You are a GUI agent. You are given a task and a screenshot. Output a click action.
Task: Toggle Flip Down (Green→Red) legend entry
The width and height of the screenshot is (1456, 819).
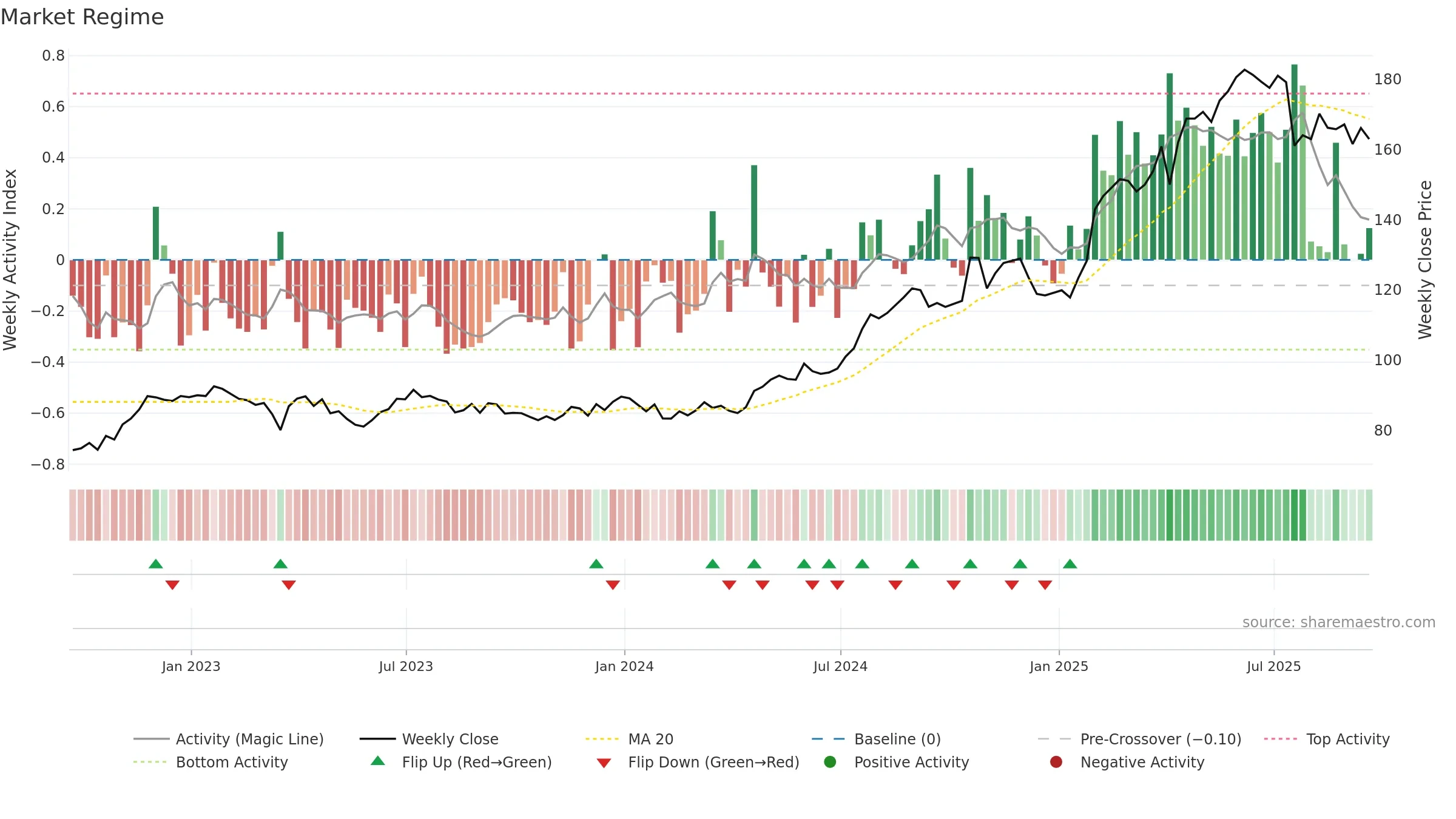point(698,762)
